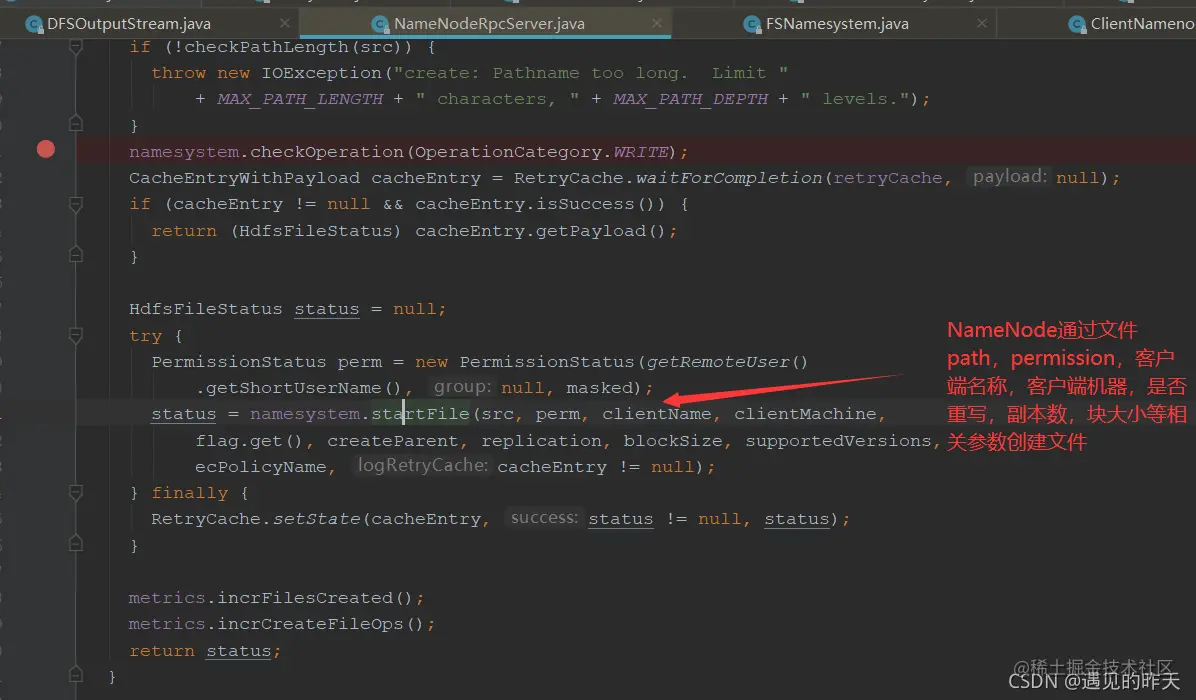Click fold end marker after RetryCache.setState
This screenshot has width=1196, height=700.
click(x=76, y=543)
